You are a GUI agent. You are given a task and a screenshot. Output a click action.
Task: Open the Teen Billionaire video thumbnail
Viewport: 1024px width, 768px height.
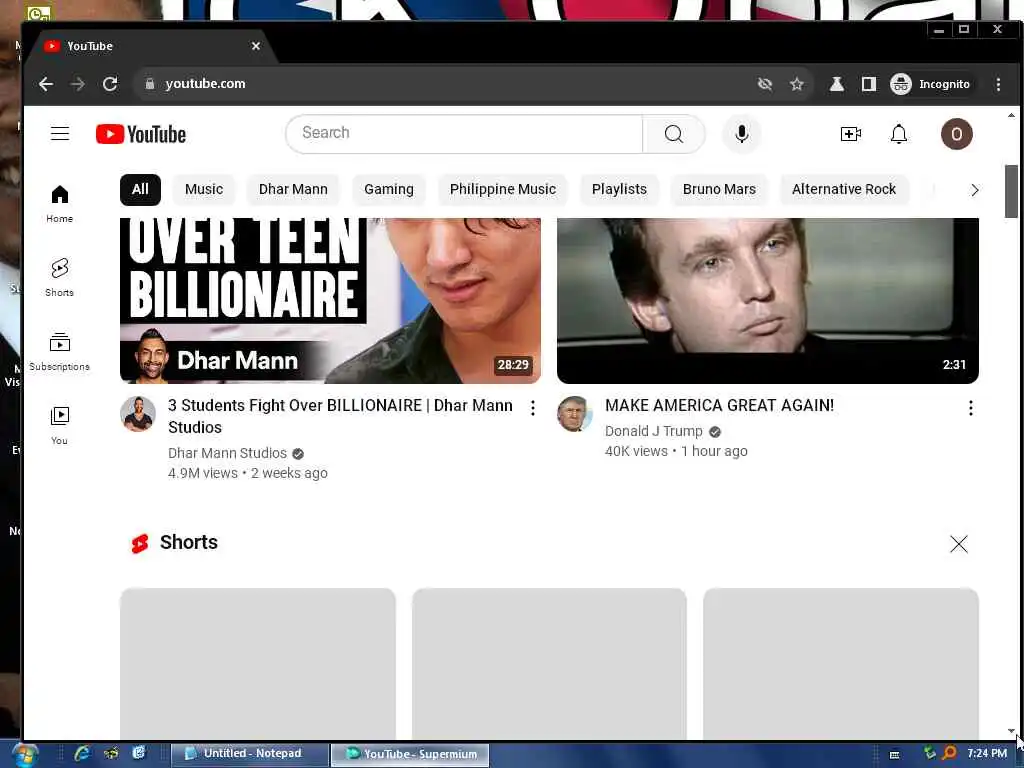click(330, 300)
